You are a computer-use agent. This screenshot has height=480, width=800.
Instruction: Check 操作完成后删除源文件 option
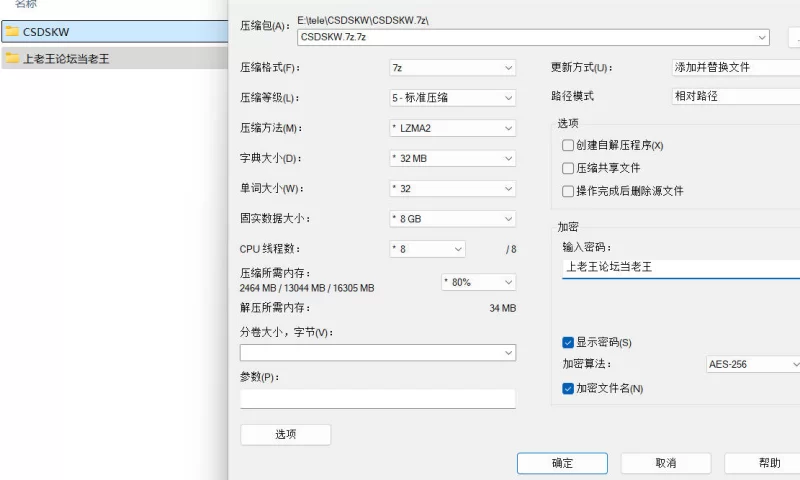click(568, 191)
